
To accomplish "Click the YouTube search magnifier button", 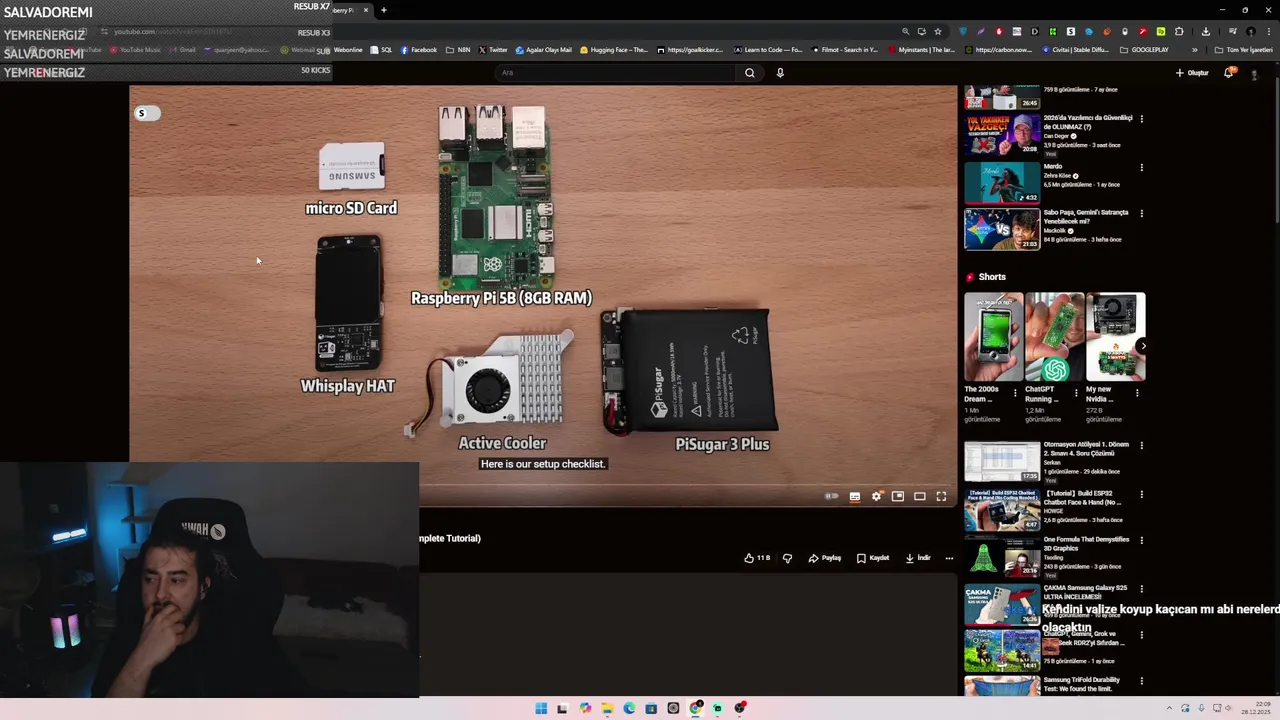I will [x=749, y=72].
